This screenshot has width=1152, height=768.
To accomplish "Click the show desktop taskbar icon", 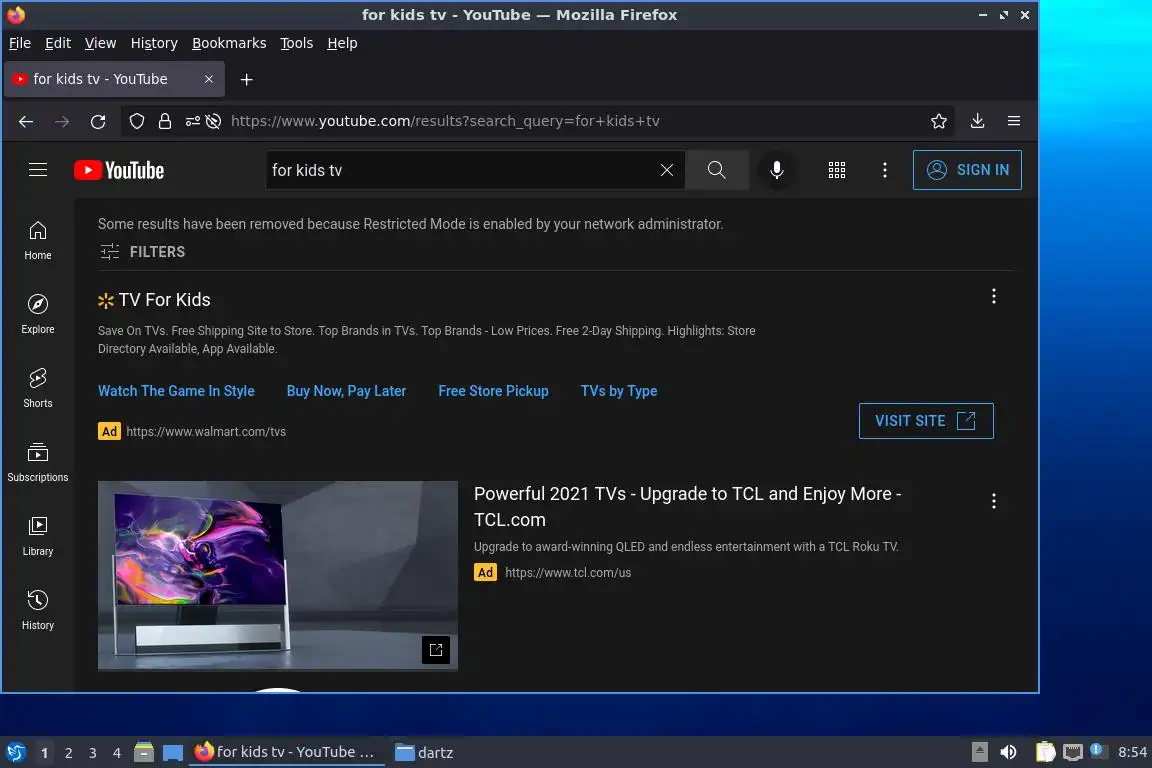I will (x=173, y=752).
